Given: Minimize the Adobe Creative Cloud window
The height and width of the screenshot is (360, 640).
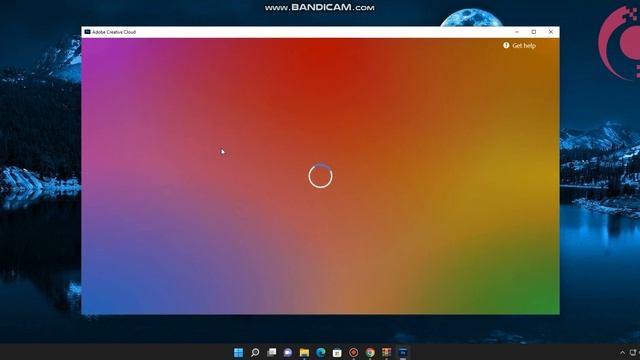Looking at the screenshot, I should [517, 32].
